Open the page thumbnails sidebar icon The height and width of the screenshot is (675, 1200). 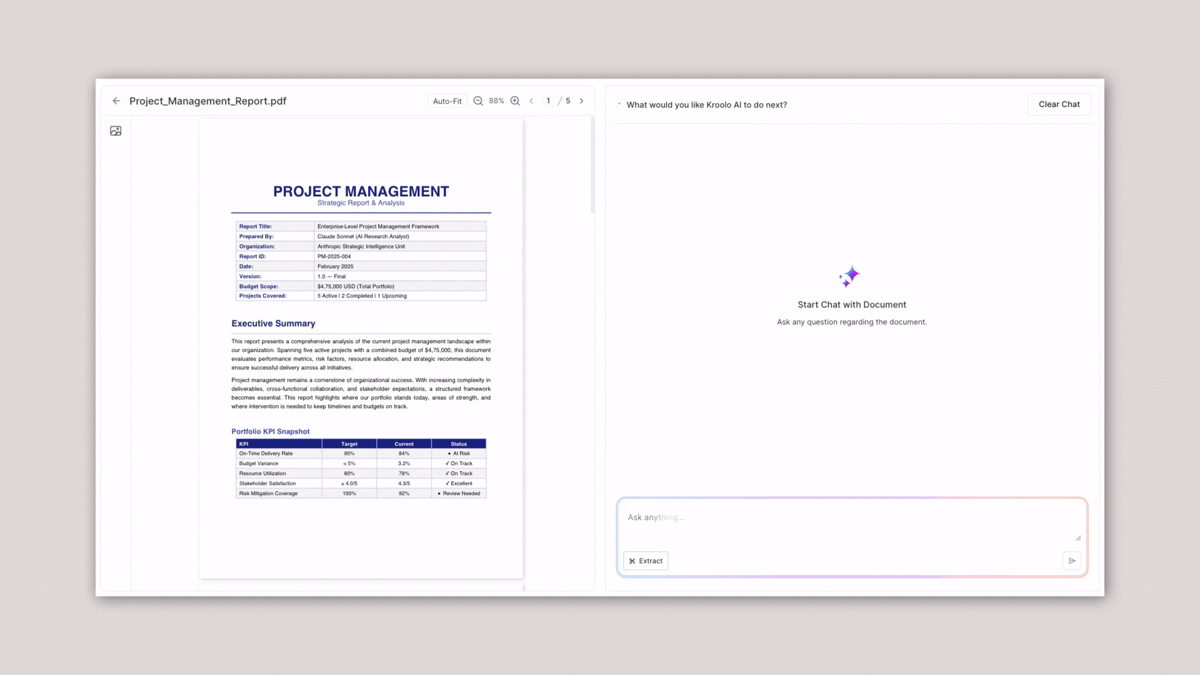pos(116,131)
